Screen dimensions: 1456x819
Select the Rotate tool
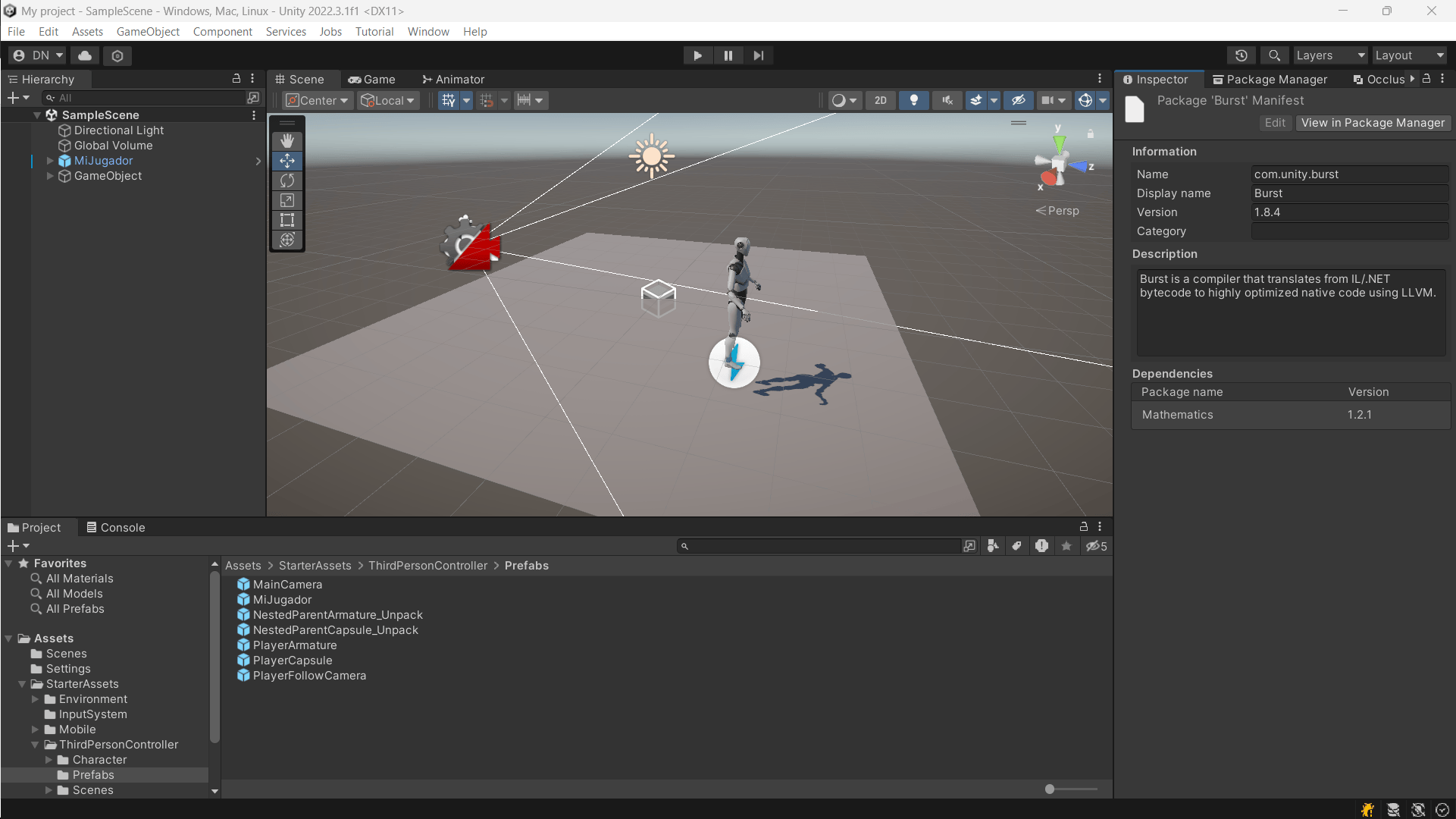click(x=287, y=180)
